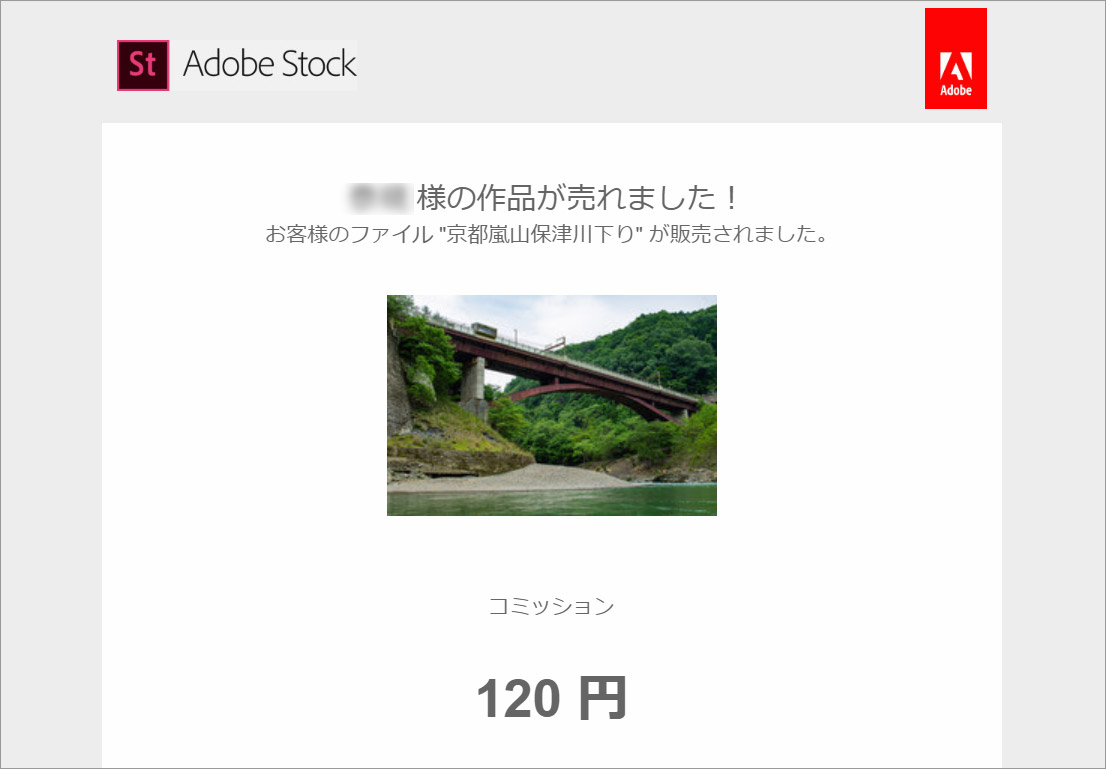Click the text が販売されました。

coord(739,234)
